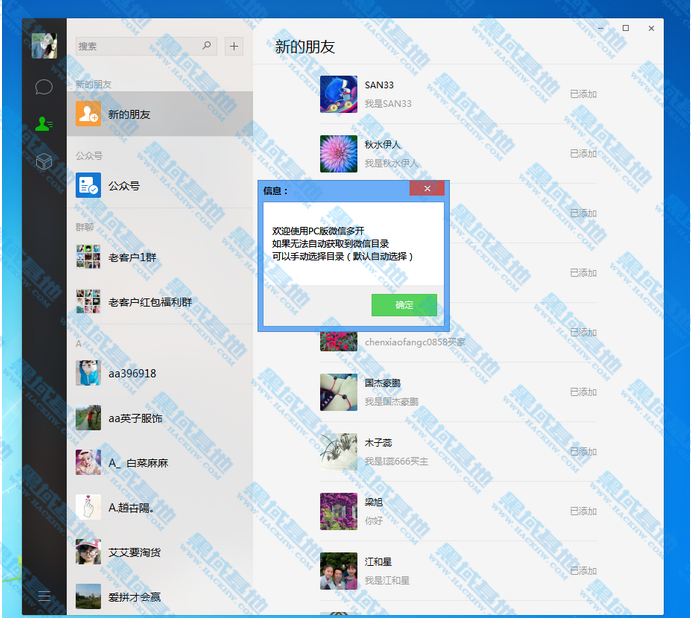Open 江和星's friend entry

point(458,570)
